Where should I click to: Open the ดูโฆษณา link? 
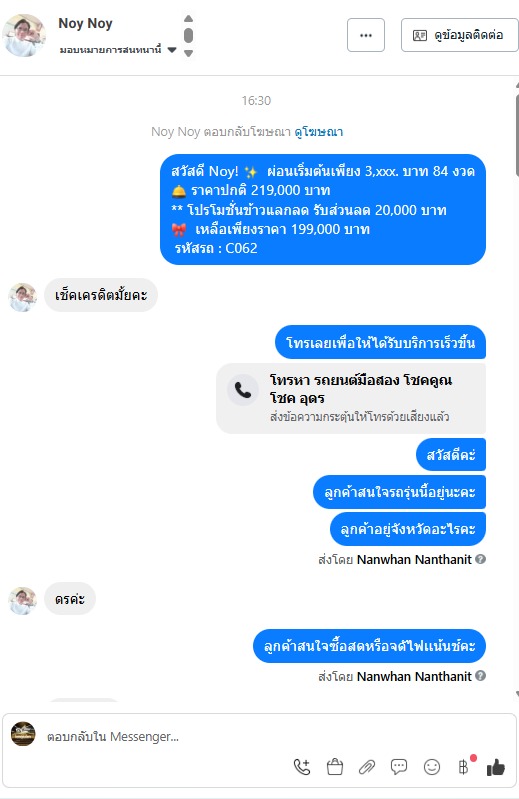pos(319,132)
